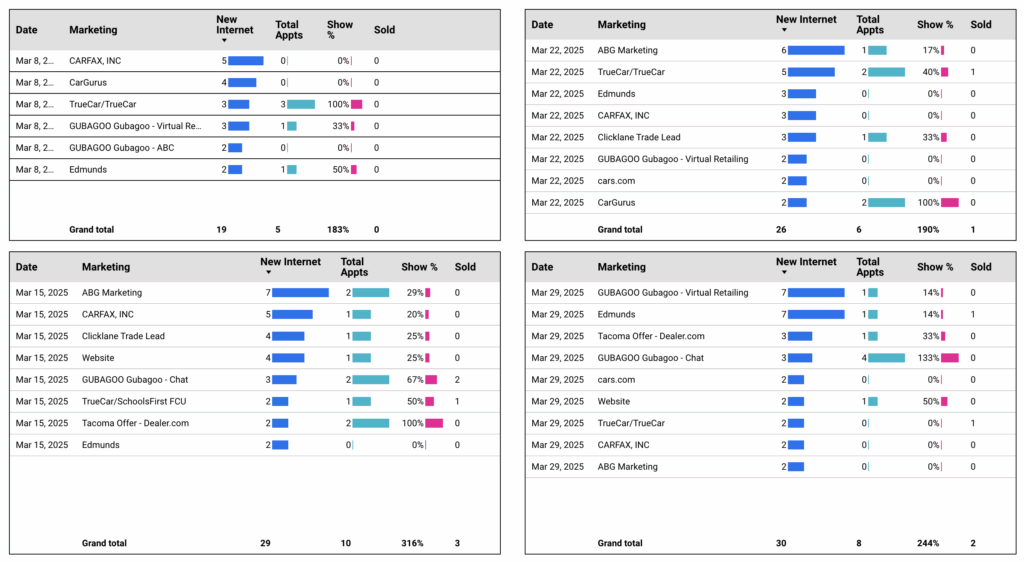Click the pink 133% bar for Gubagoo Chat on Mar 29
This screenshot has width=1024, height=562.
949,358
